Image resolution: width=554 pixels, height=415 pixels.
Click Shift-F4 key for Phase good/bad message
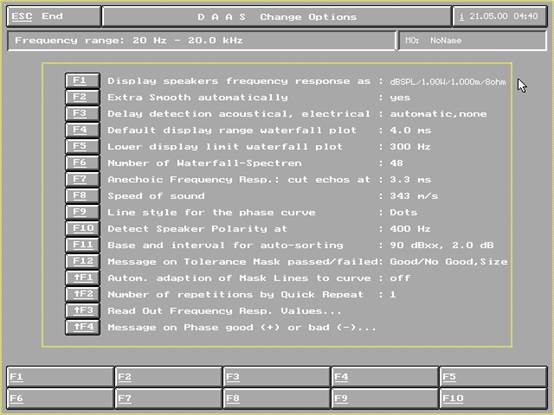[82, 327]
